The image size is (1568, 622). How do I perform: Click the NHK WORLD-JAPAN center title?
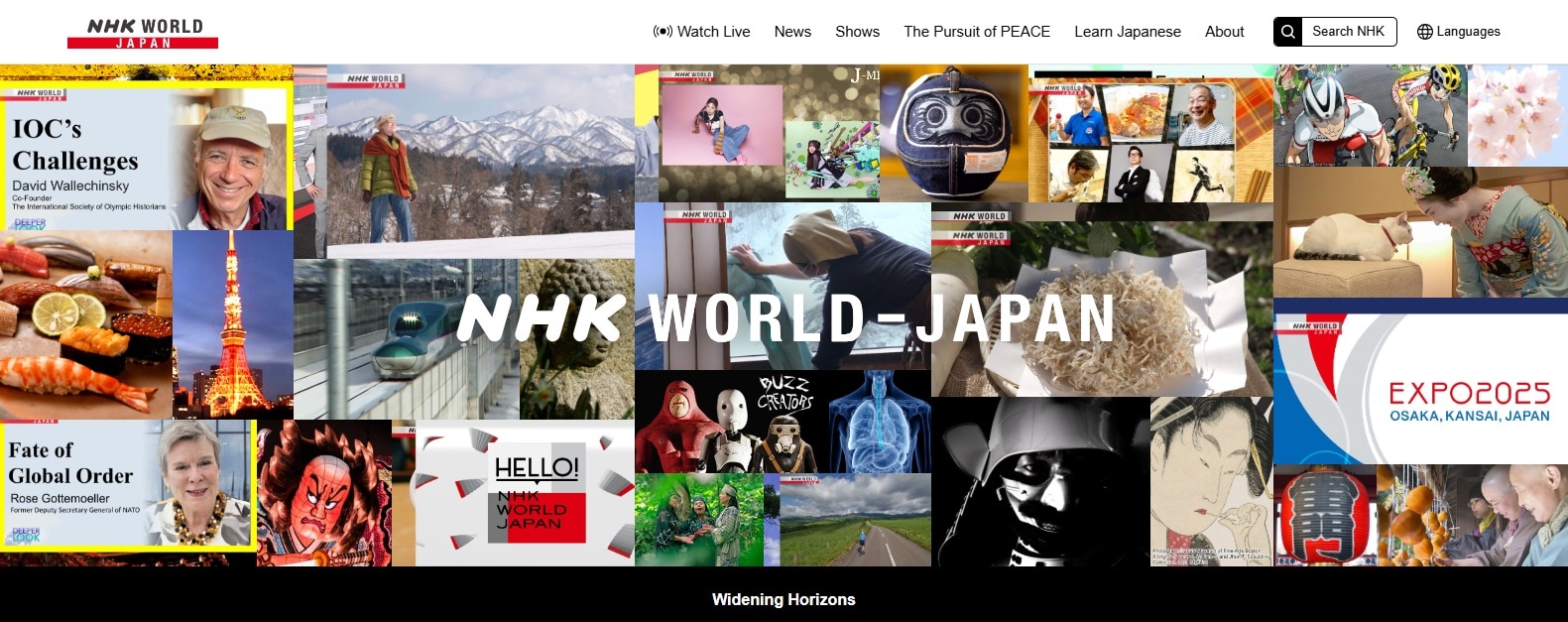point(786,318)
